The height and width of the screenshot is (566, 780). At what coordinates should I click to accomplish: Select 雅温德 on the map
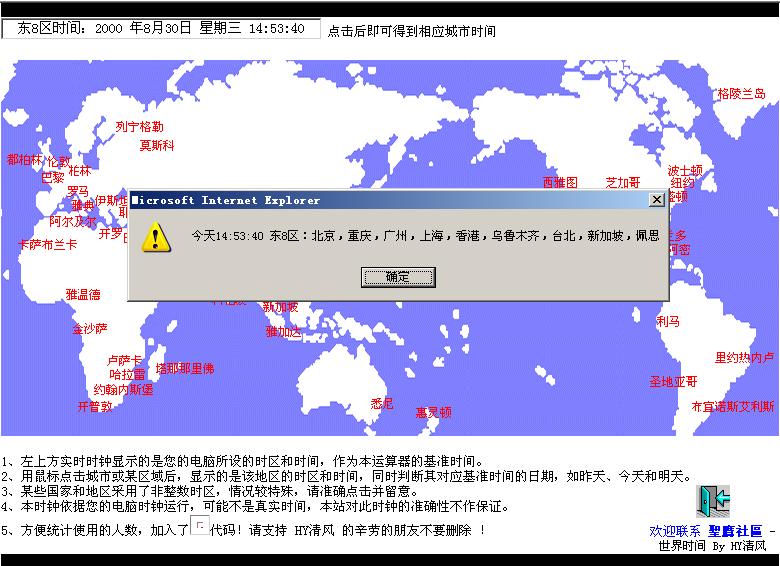click(83, 294)
